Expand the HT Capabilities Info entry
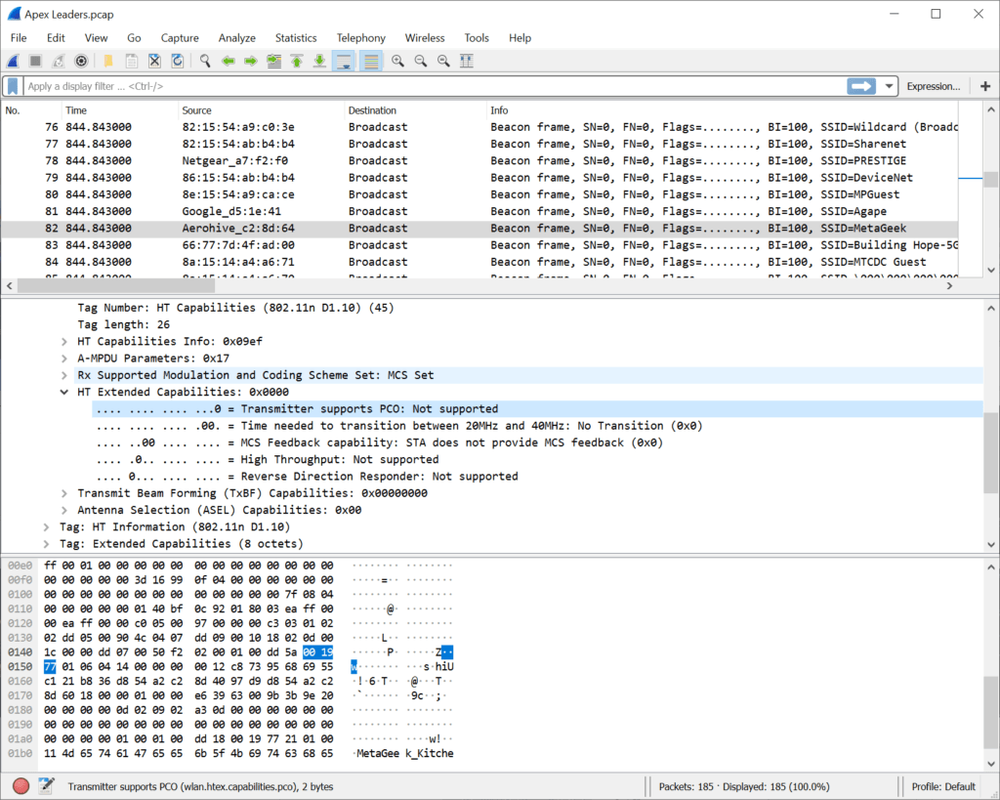Viewport: 1000px width, 800px height. point(64,341)
